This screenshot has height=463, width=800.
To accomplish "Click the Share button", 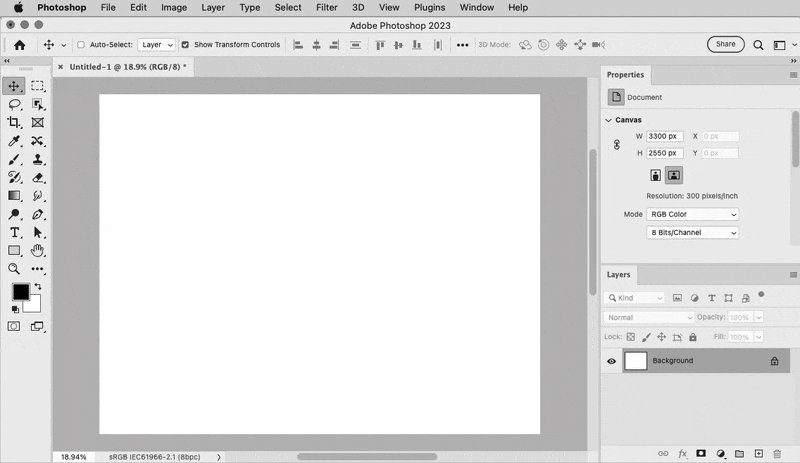I will click(726, 44).
